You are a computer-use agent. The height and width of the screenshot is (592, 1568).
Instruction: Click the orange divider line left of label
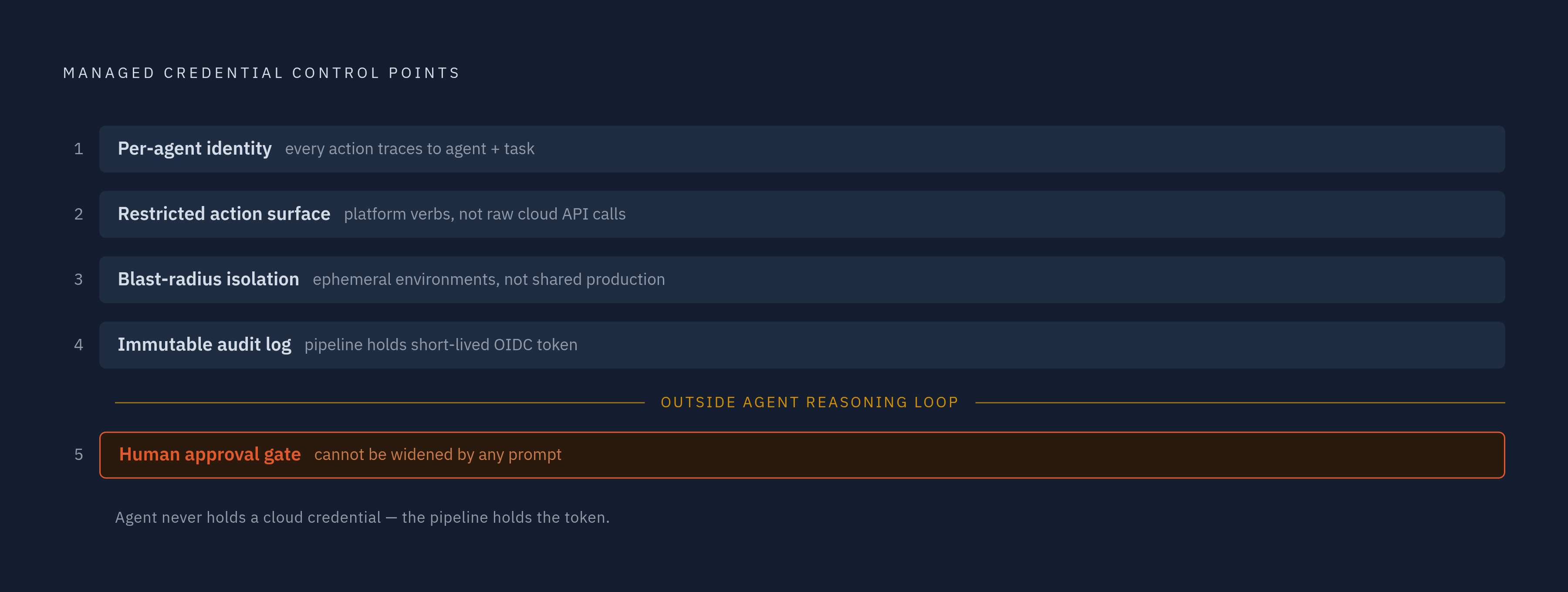point(380,403)
